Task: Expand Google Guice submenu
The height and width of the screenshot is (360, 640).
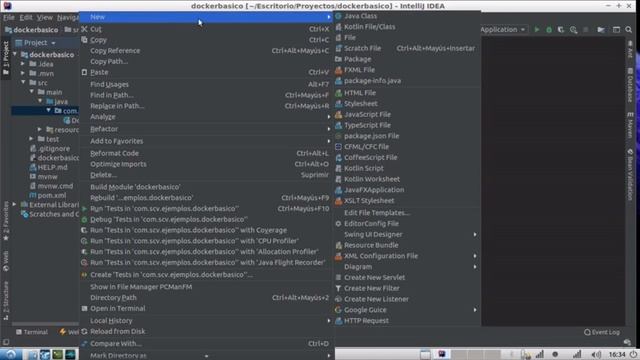Action: (407, 310)
